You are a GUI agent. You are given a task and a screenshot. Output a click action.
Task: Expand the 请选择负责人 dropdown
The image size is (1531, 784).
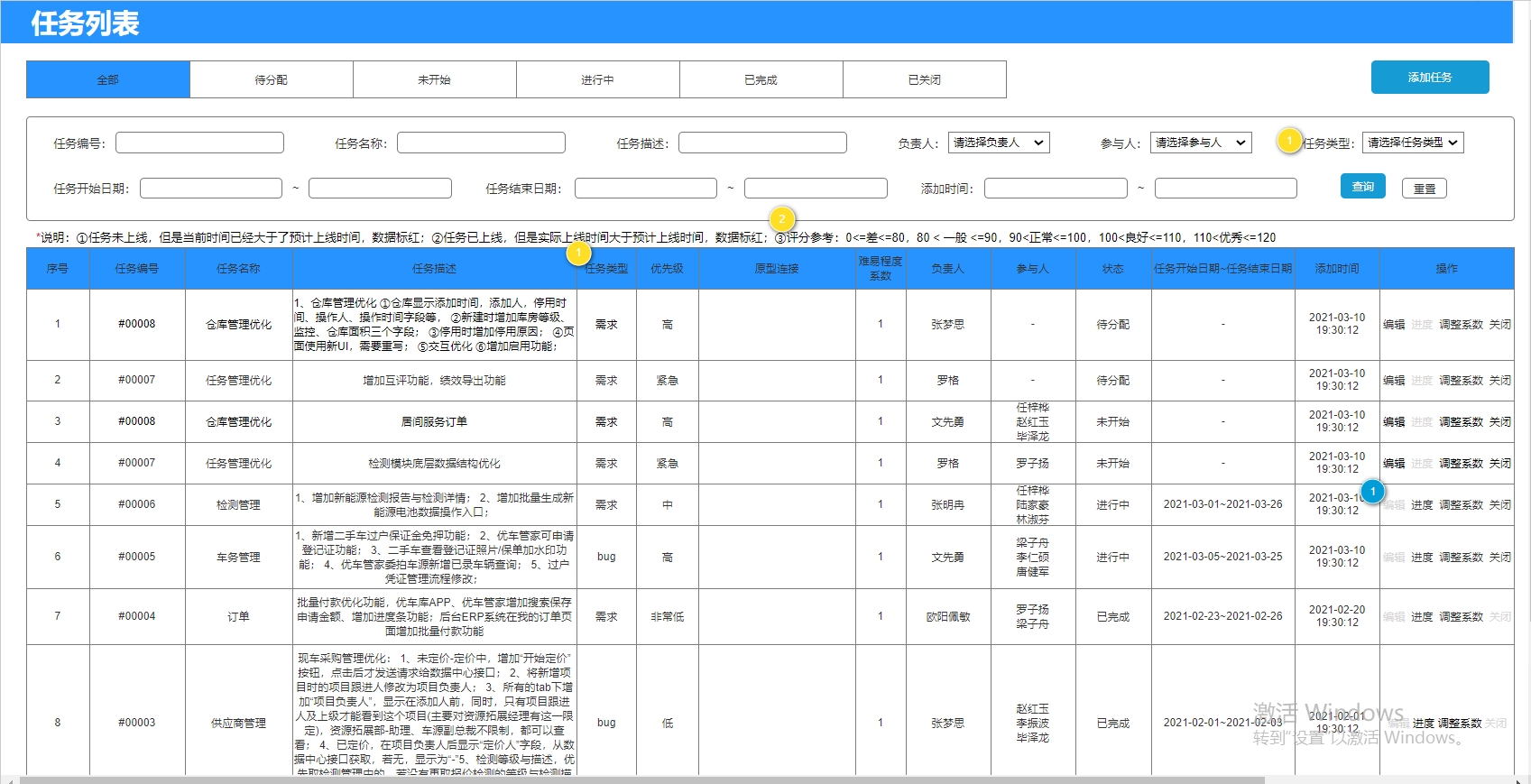999,143
